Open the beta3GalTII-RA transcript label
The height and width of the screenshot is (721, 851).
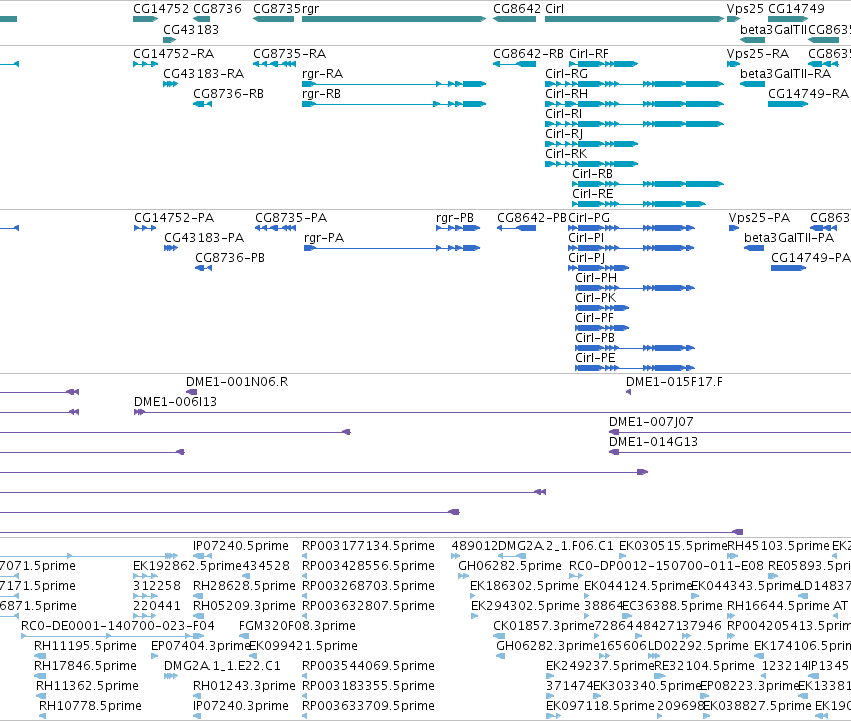tap(785, 74)
